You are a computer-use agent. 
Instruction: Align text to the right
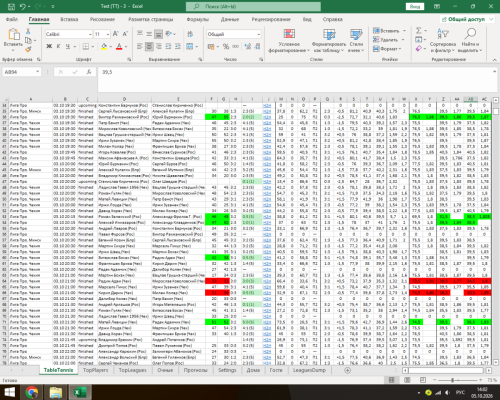[158, 46]
